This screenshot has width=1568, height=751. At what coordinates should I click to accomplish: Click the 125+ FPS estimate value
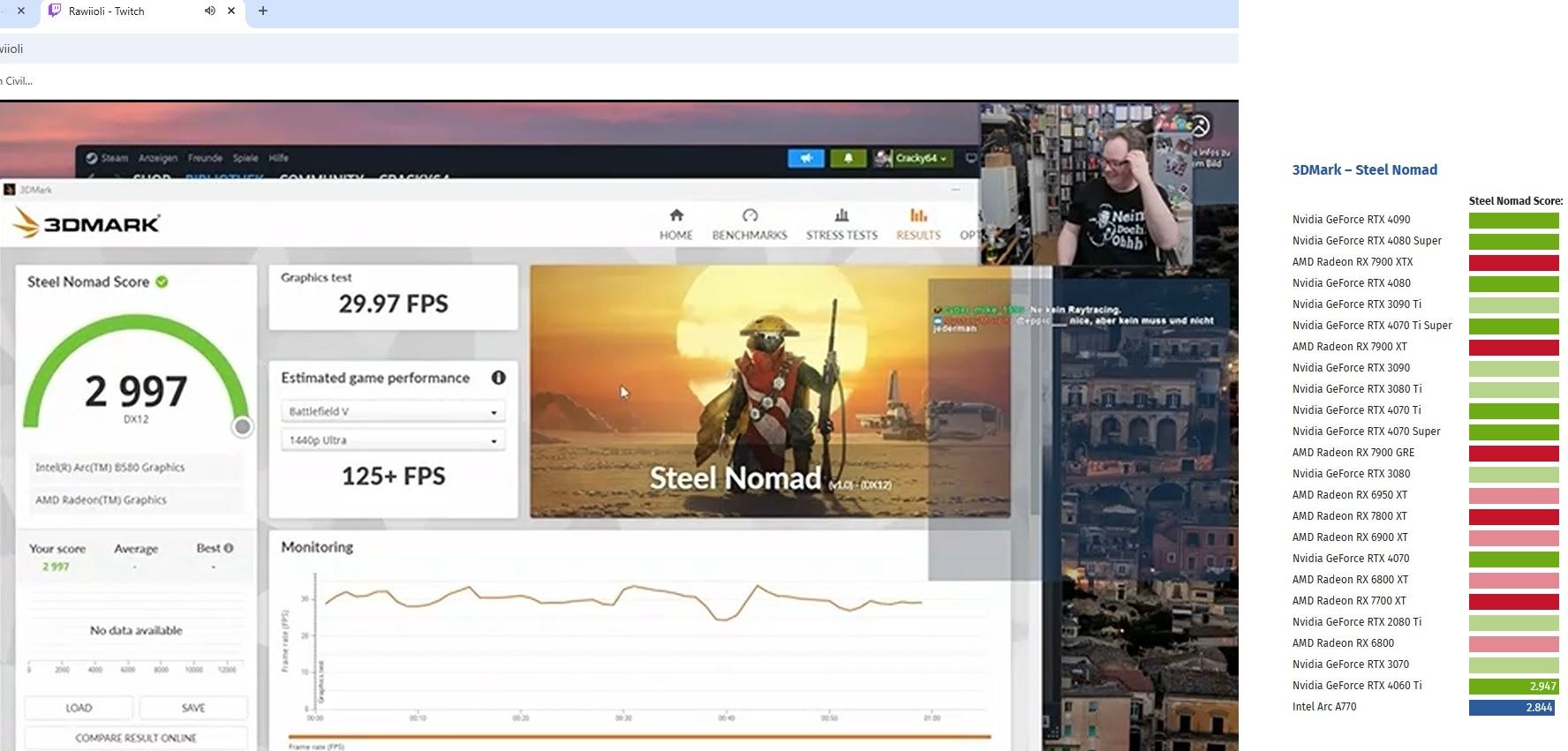[393, 477]
